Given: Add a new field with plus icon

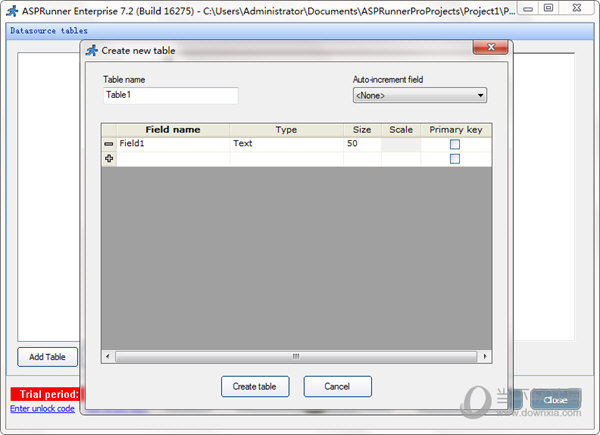Looking at the screenshot, I should [x=109, y=158].
